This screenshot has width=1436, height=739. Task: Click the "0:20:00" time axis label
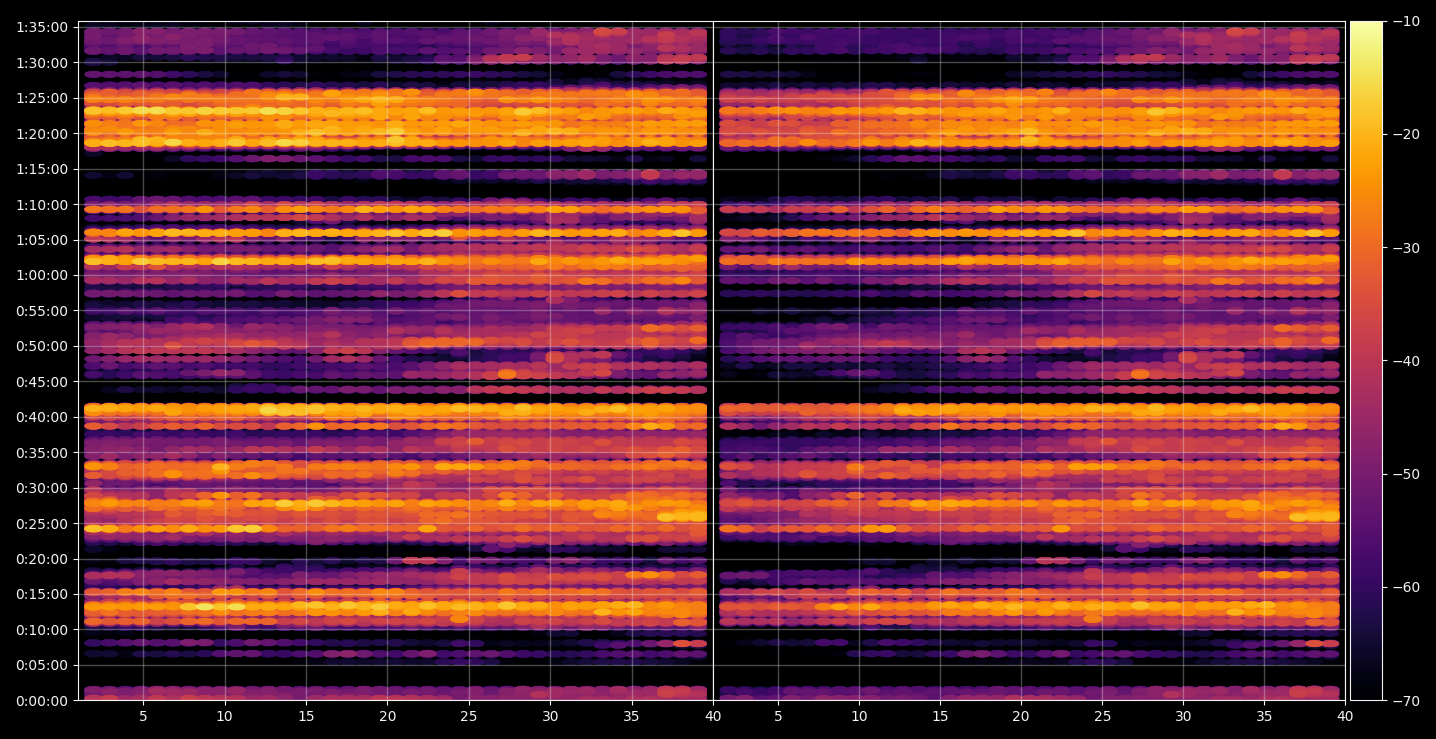point(43,559)
